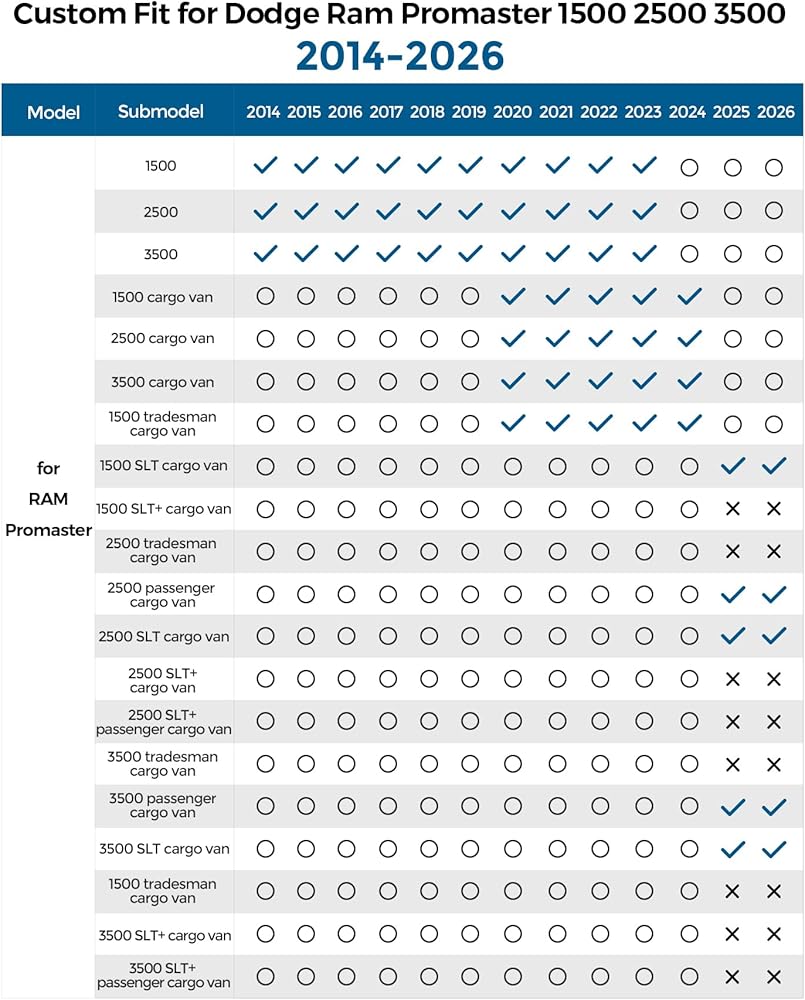Click the 2026 year column header

pos(776,112)
